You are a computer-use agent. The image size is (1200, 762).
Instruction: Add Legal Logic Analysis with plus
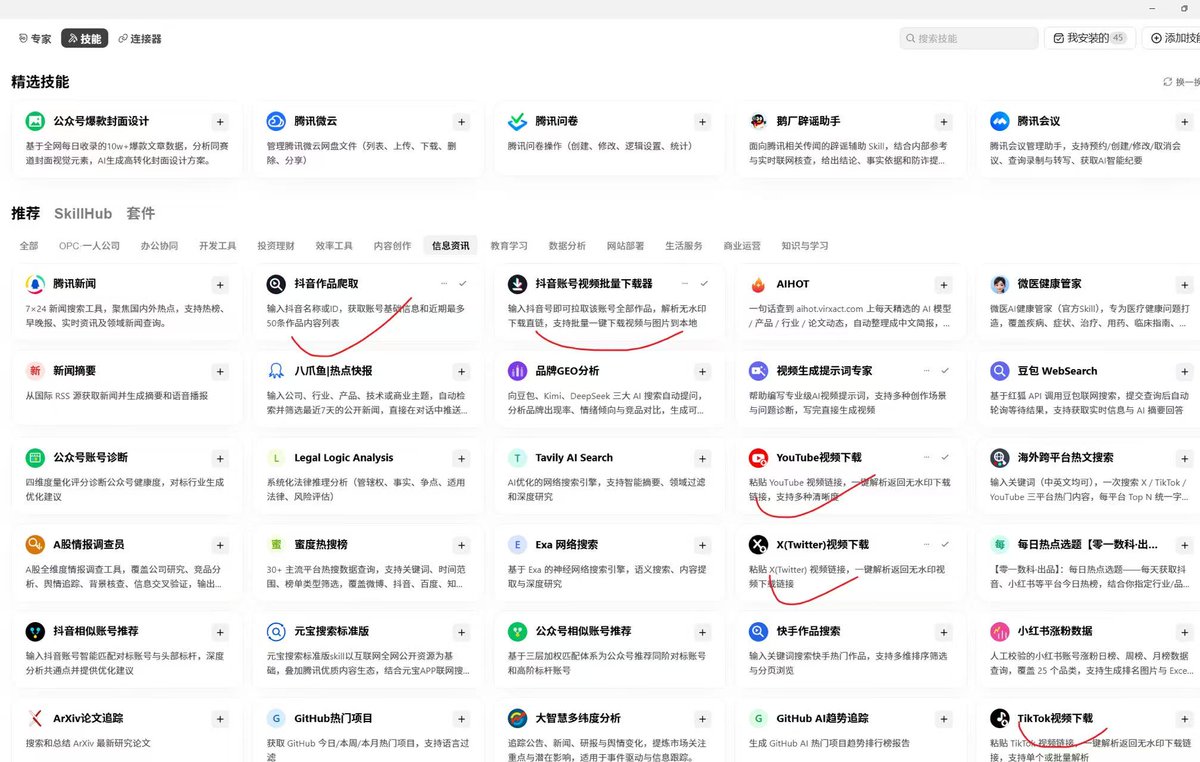[461, 458]
